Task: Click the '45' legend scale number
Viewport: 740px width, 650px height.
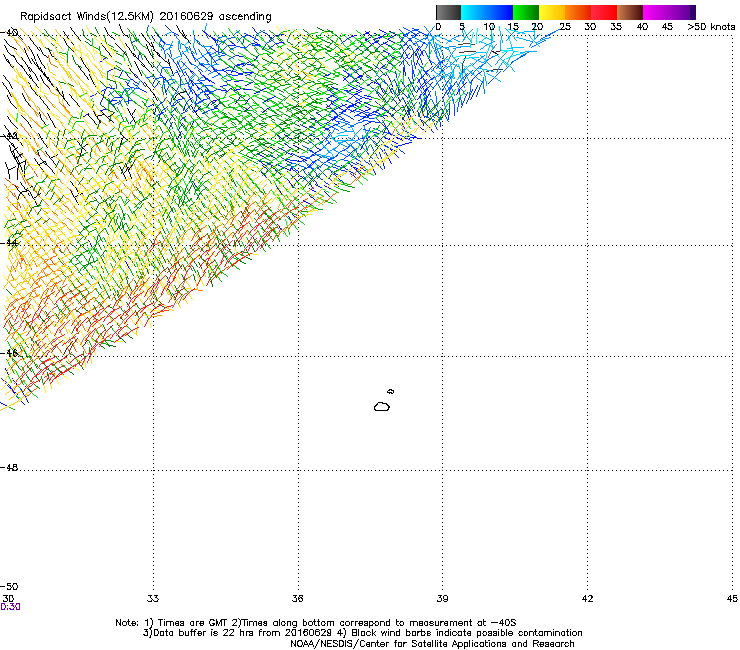Action: [667, 27]
